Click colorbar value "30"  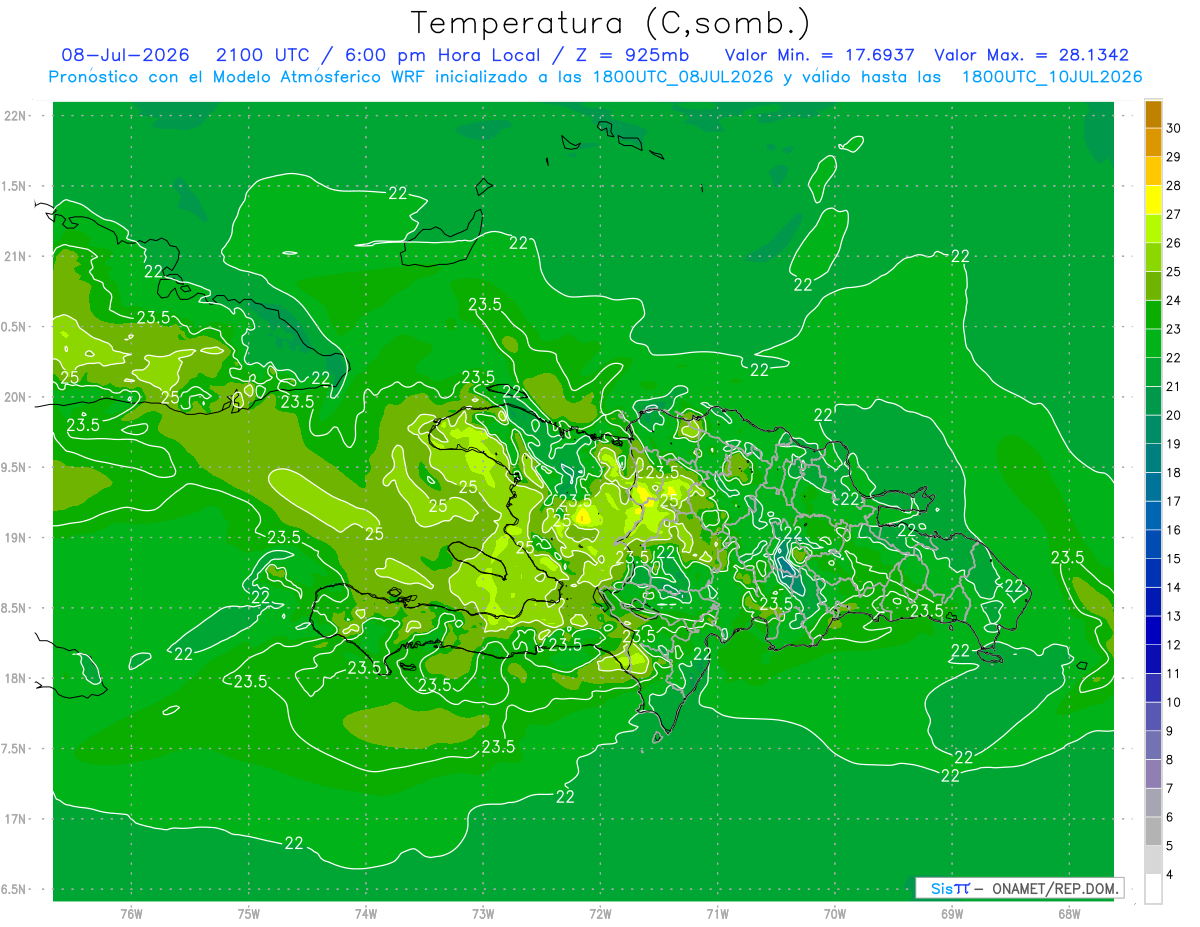1173,128
